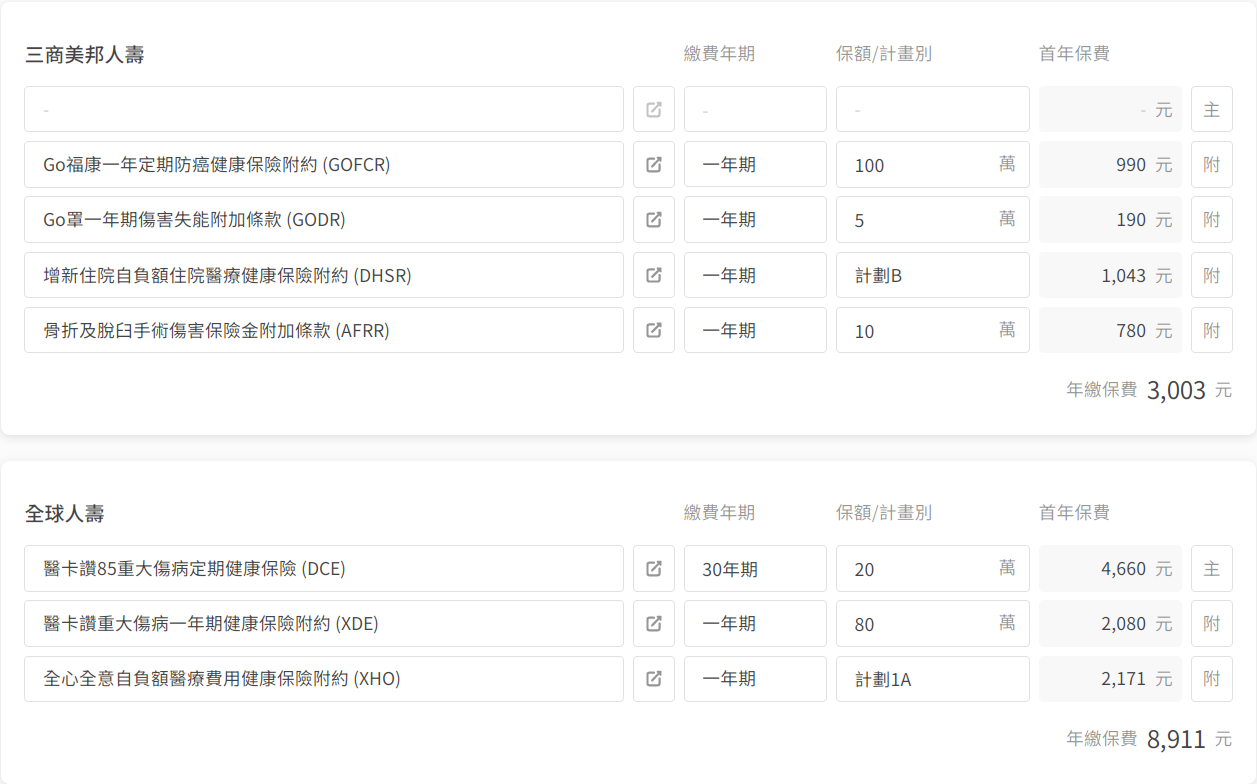Select the 骨折及脫臼手術 (AFRR) product field
The width and height of the screenshot is (1257, 784).
point(324,330)
